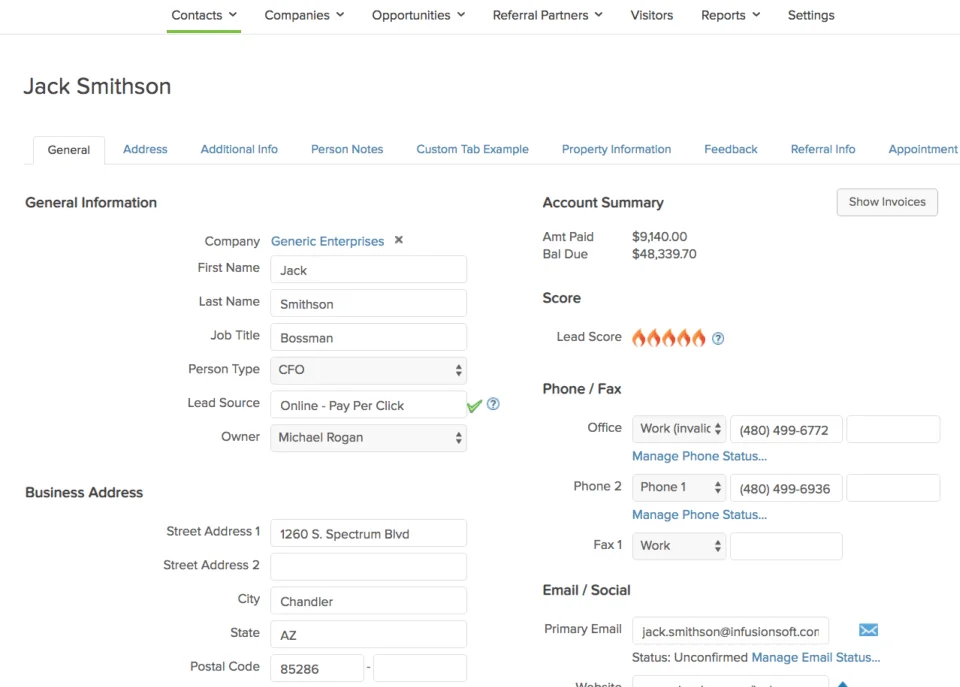
Task: Remove Generic Enterprises with the X icon
Action: click(x=398, y=240)
